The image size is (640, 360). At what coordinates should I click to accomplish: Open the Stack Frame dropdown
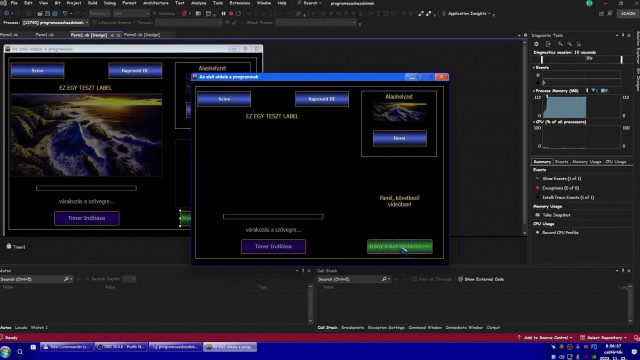pyautogui.click(x=316, y=22)
